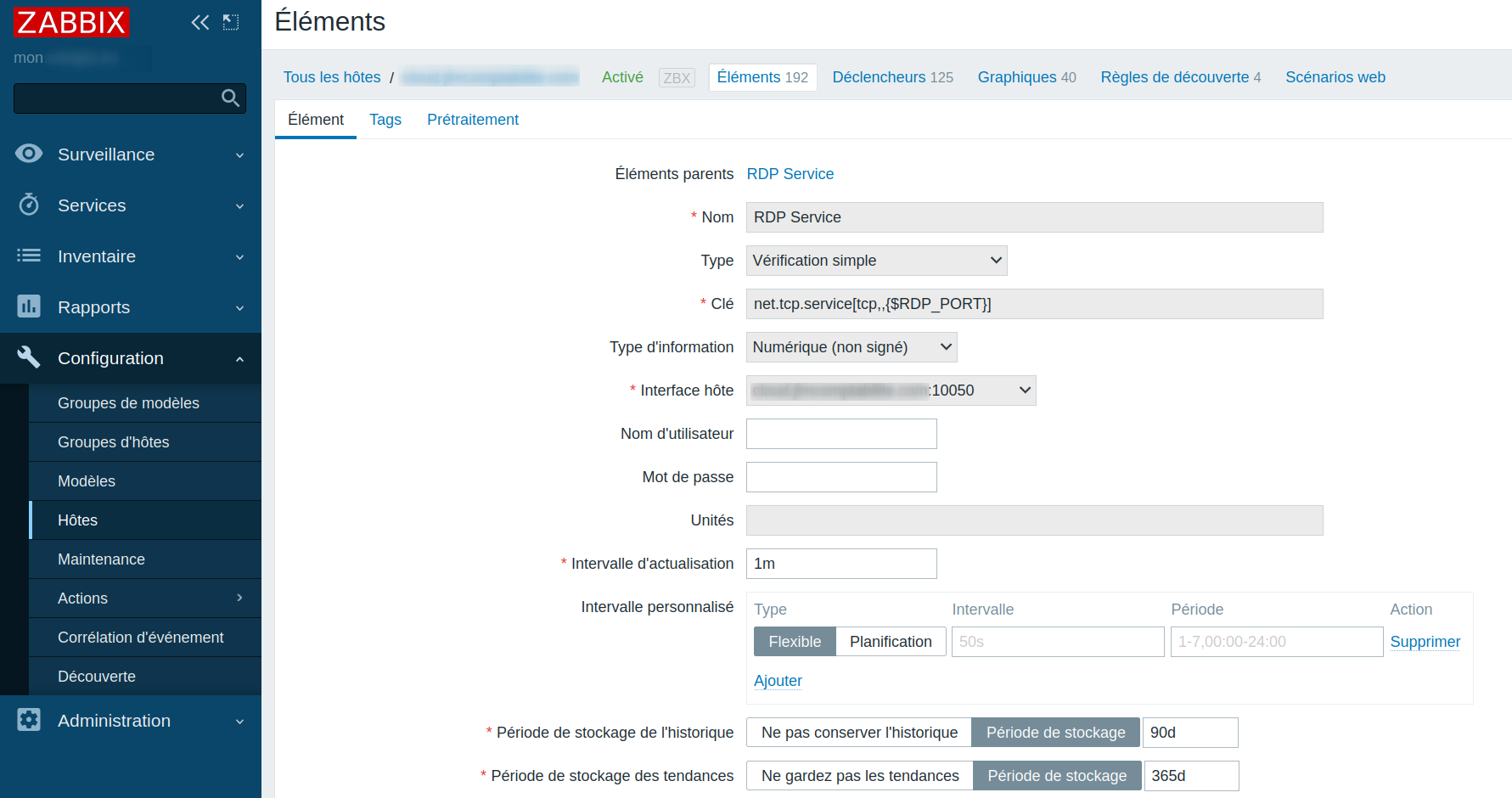Click the Services stopwatch icon
Screen dimensions: 1512x798
[x=29, y=205]
